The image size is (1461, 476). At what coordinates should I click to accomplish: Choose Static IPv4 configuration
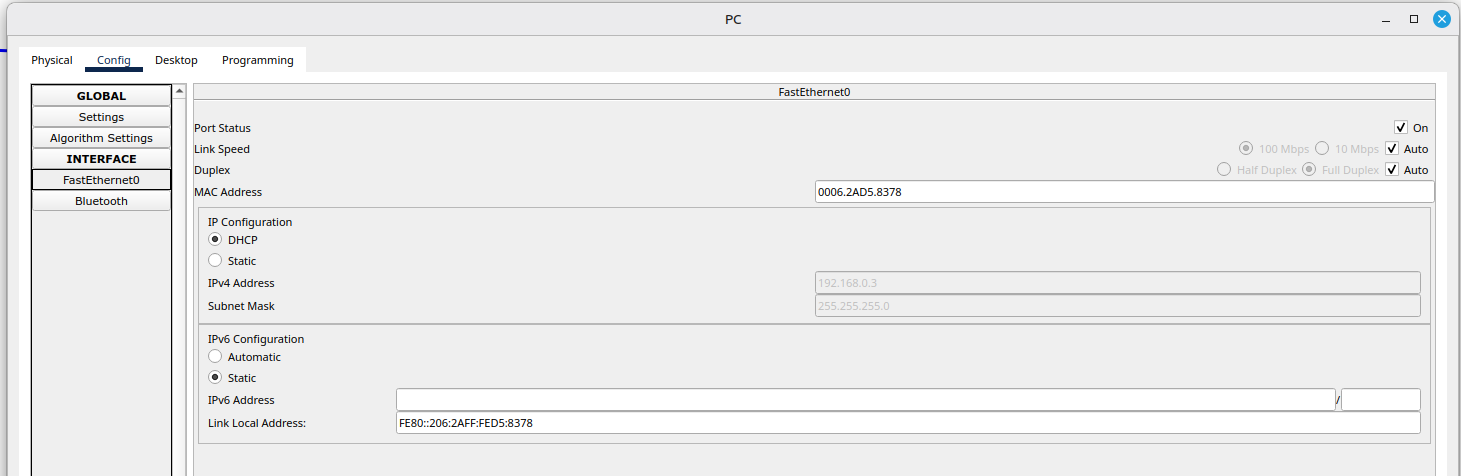click(x=215, y=261)
